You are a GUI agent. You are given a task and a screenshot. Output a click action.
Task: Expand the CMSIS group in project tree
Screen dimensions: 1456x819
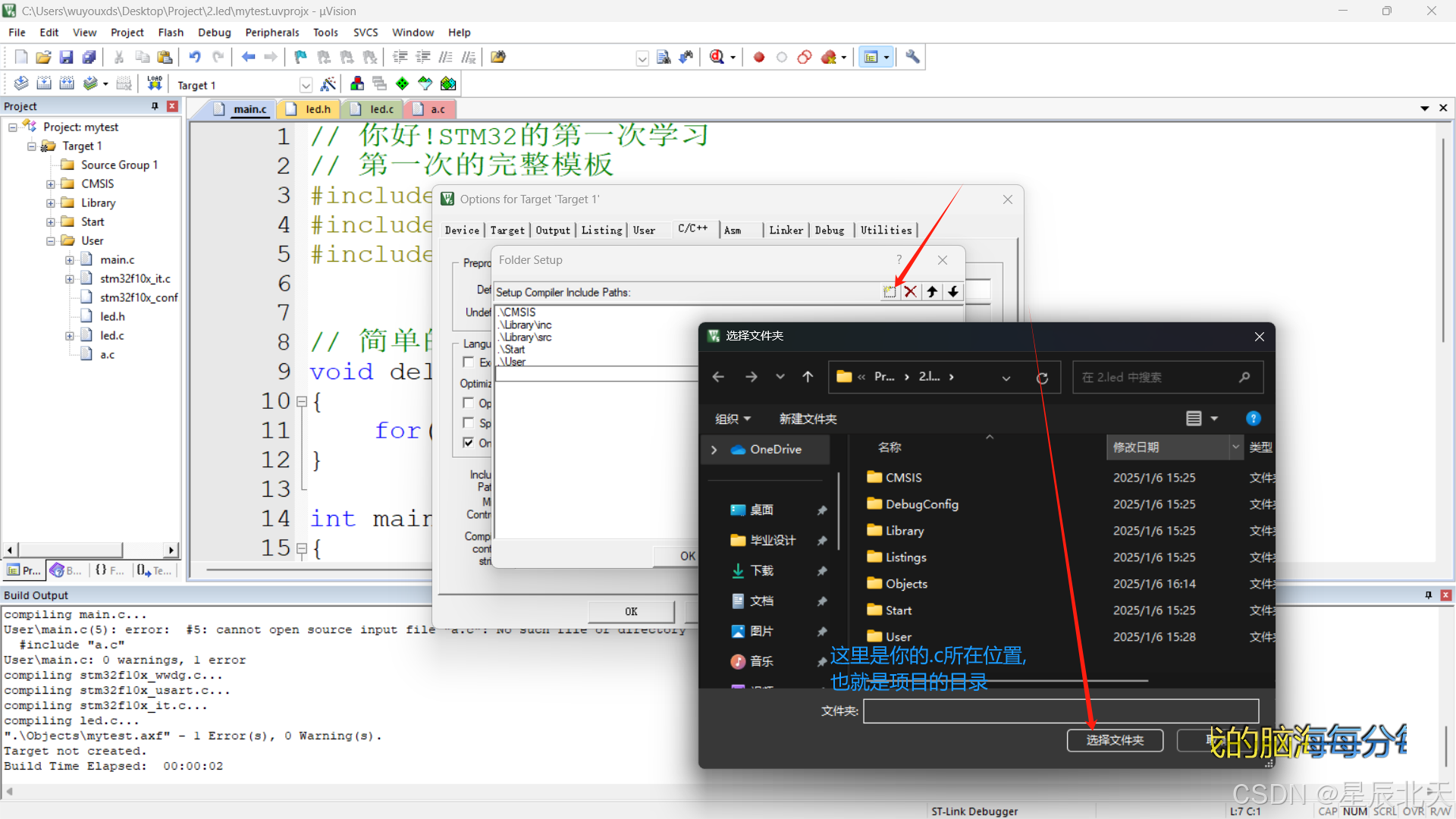point(50,184)
